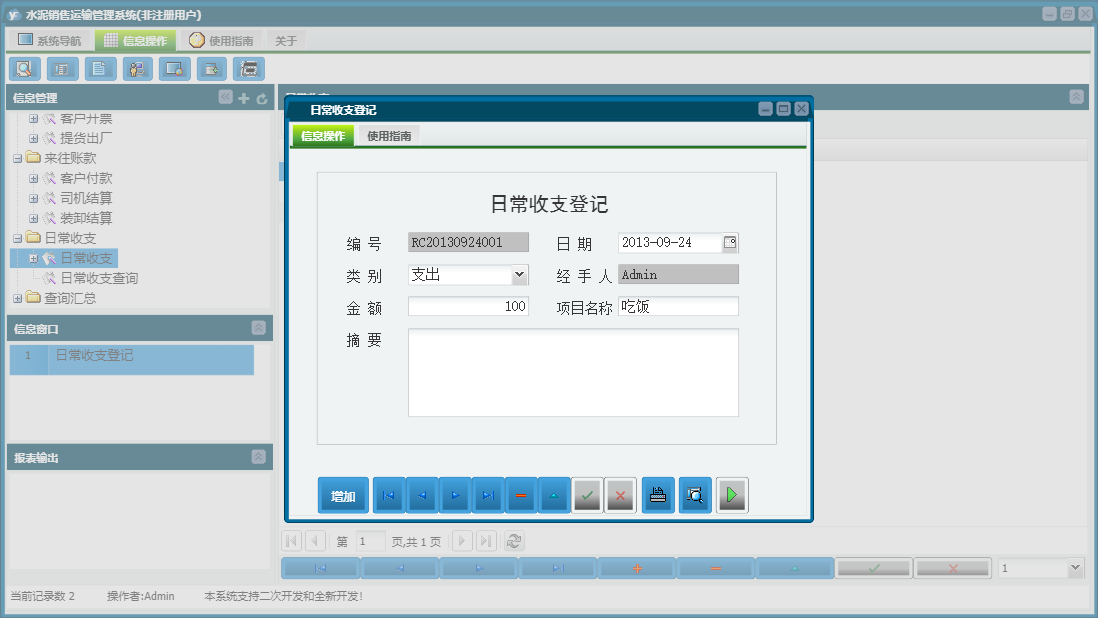Select the 客户付款 tree item

[x=85, y=178]
